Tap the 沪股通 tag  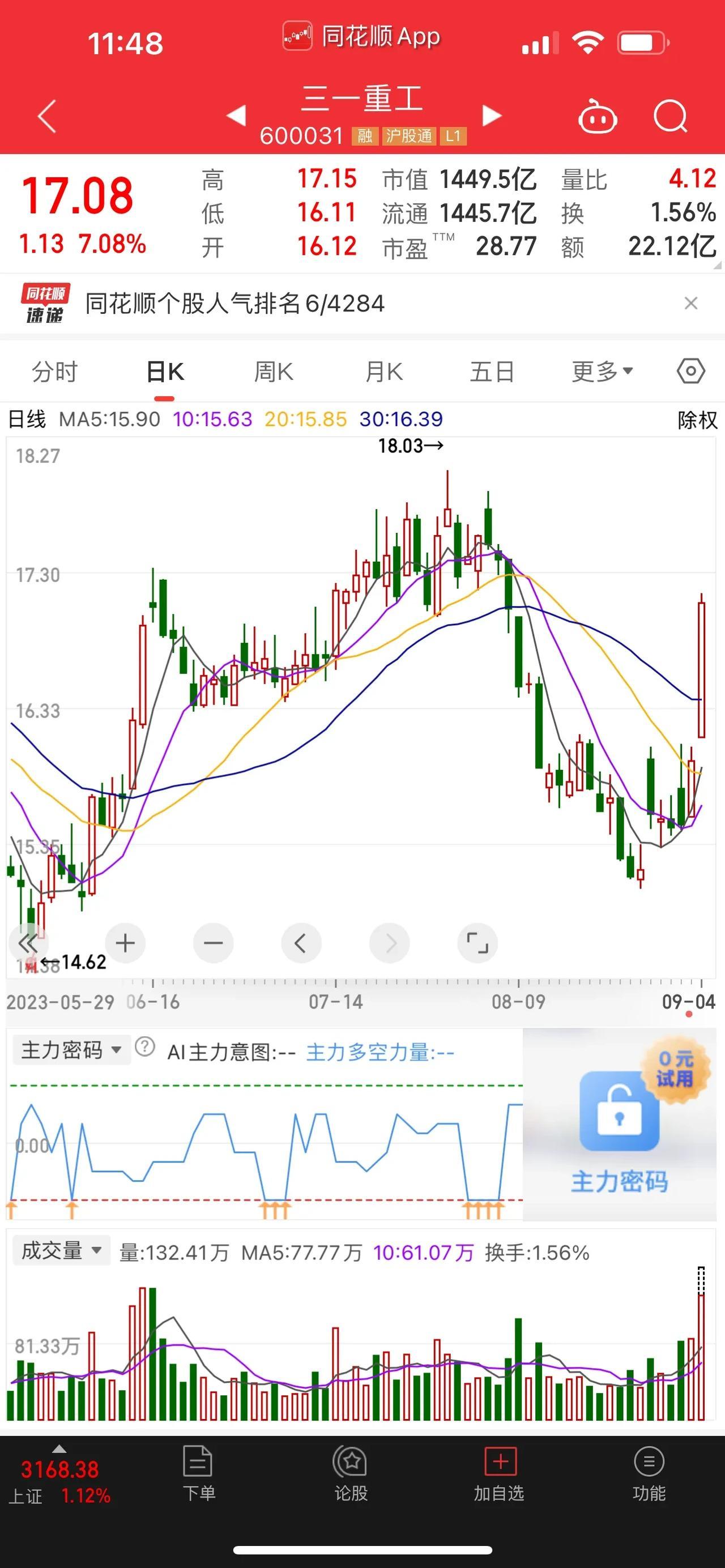click(x=408, y=136)
